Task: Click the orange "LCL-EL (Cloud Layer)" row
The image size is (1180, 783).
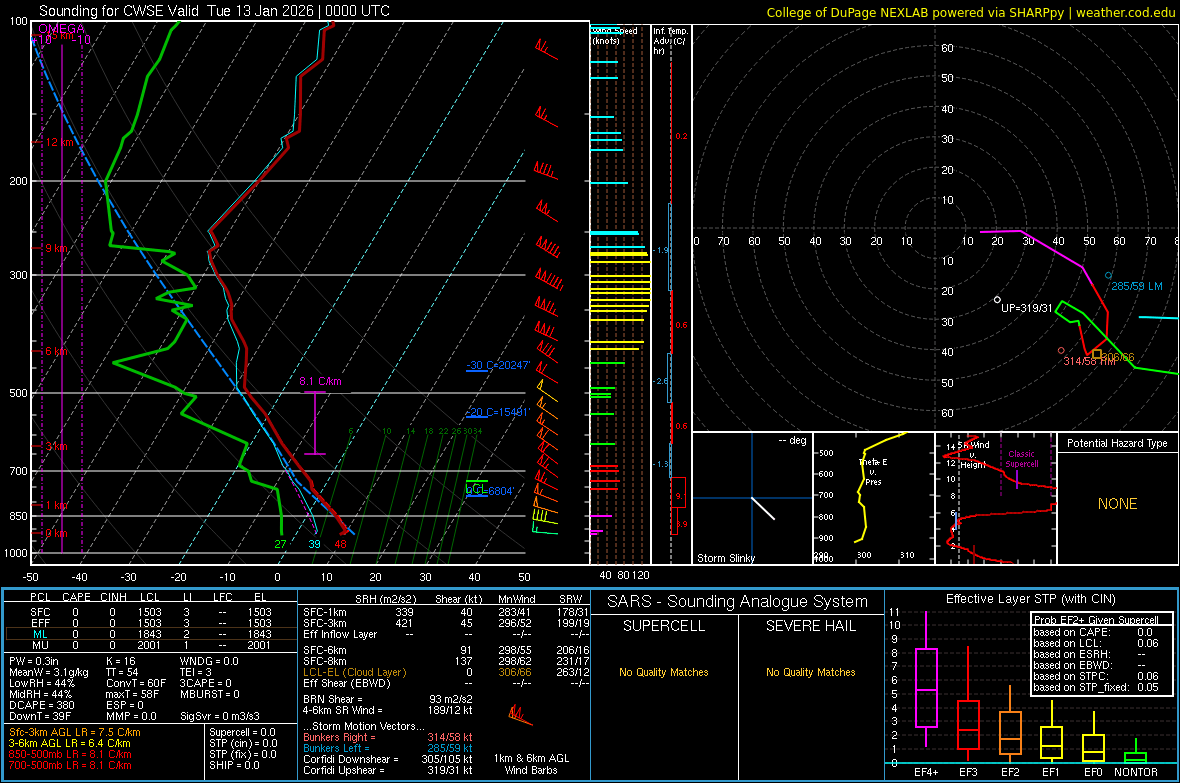Action: click(x=446, y=672)
